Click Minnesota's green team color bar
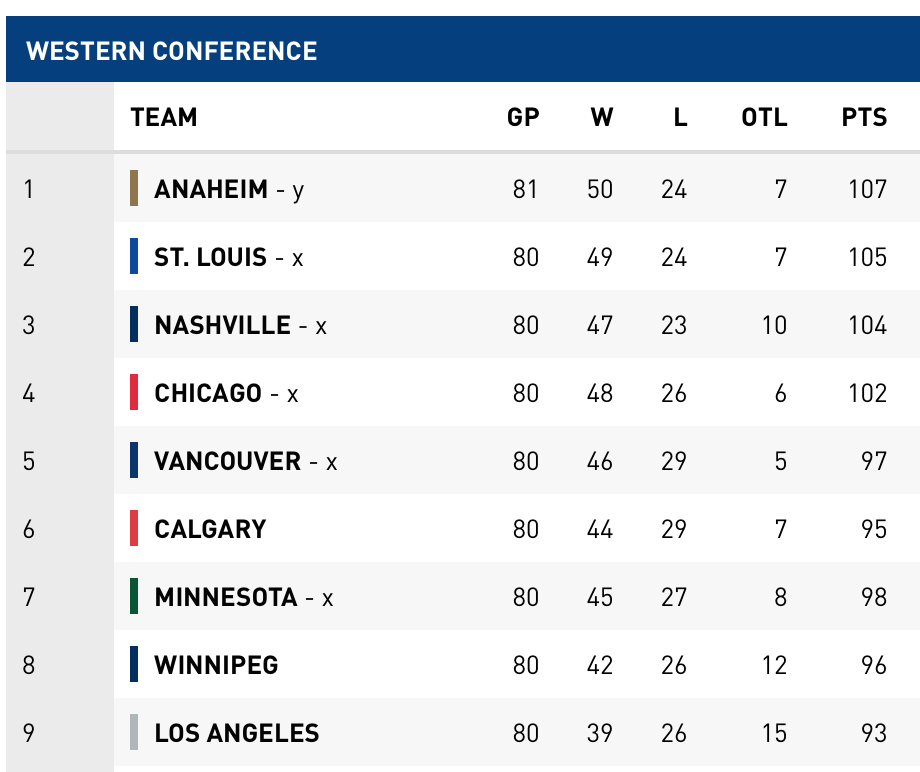 pyautogui.click(x=134, y=596)
